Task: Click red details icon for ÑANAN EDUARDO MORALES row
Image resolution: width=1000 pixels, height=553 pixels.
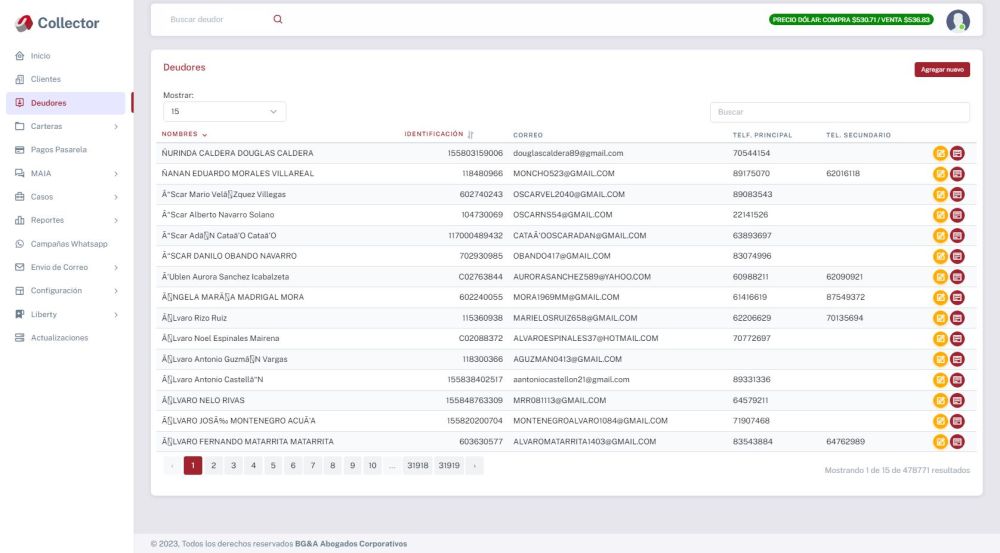Action: click(957, 174)
